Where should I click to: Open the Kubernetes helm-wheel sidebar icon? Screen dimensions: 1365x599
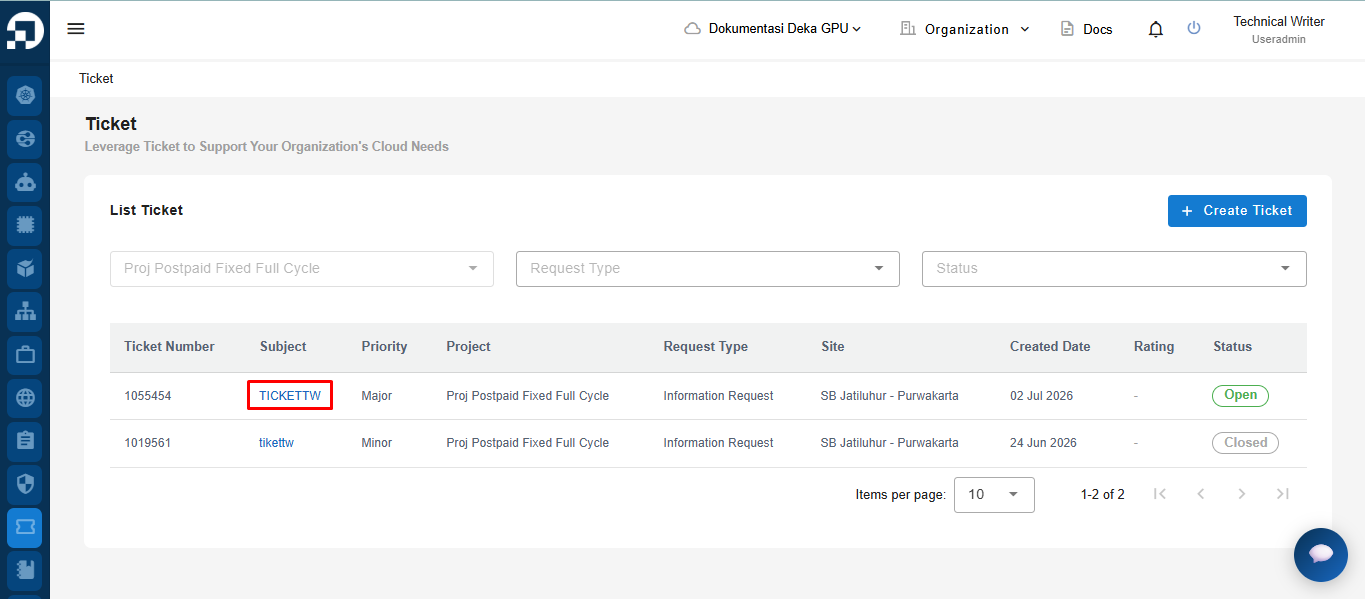pos(25,95)
